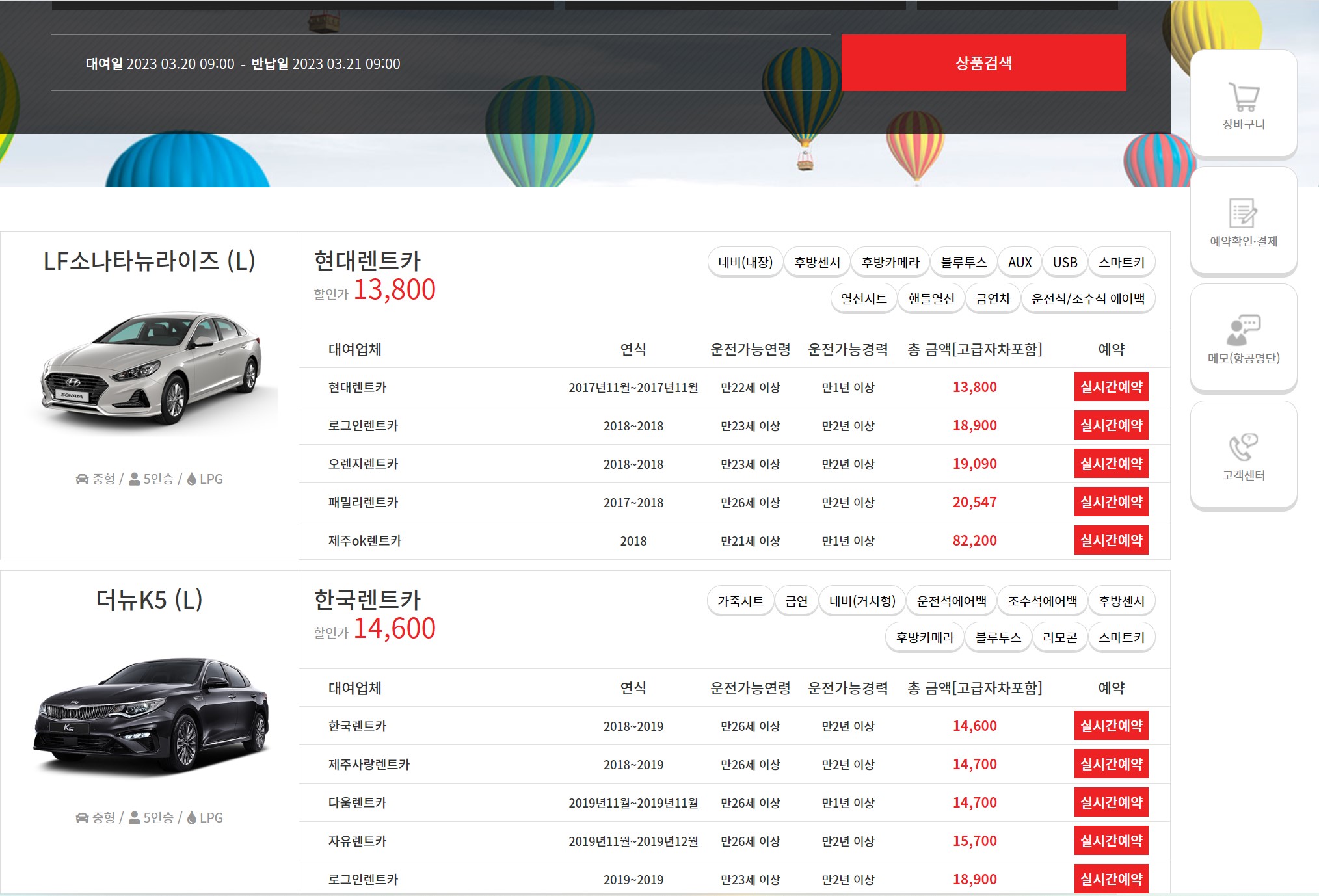This screenshot has height=896, width=1319.
Task: Book 한국렌트카 14,600 with 실시간예약
Action: pos(1111,726)
